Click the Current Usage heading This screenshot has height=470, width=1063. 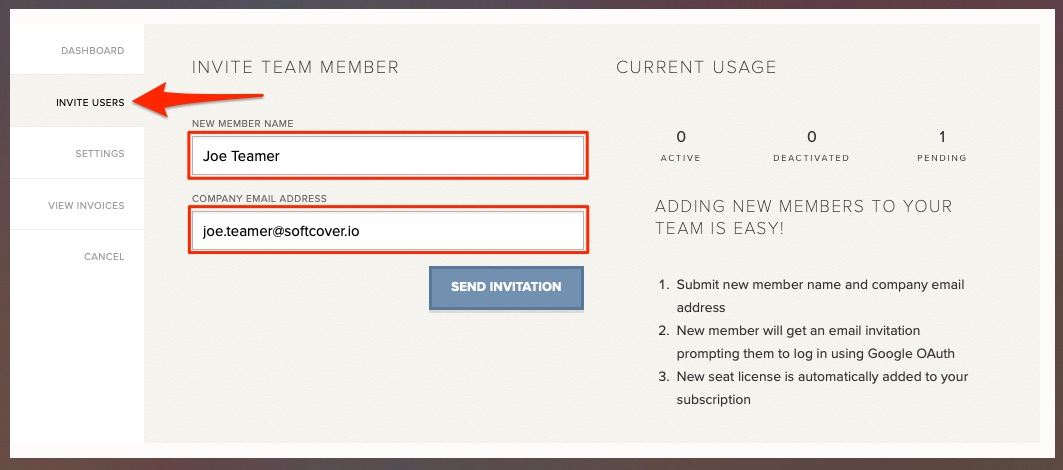click(x=696, y=68)
